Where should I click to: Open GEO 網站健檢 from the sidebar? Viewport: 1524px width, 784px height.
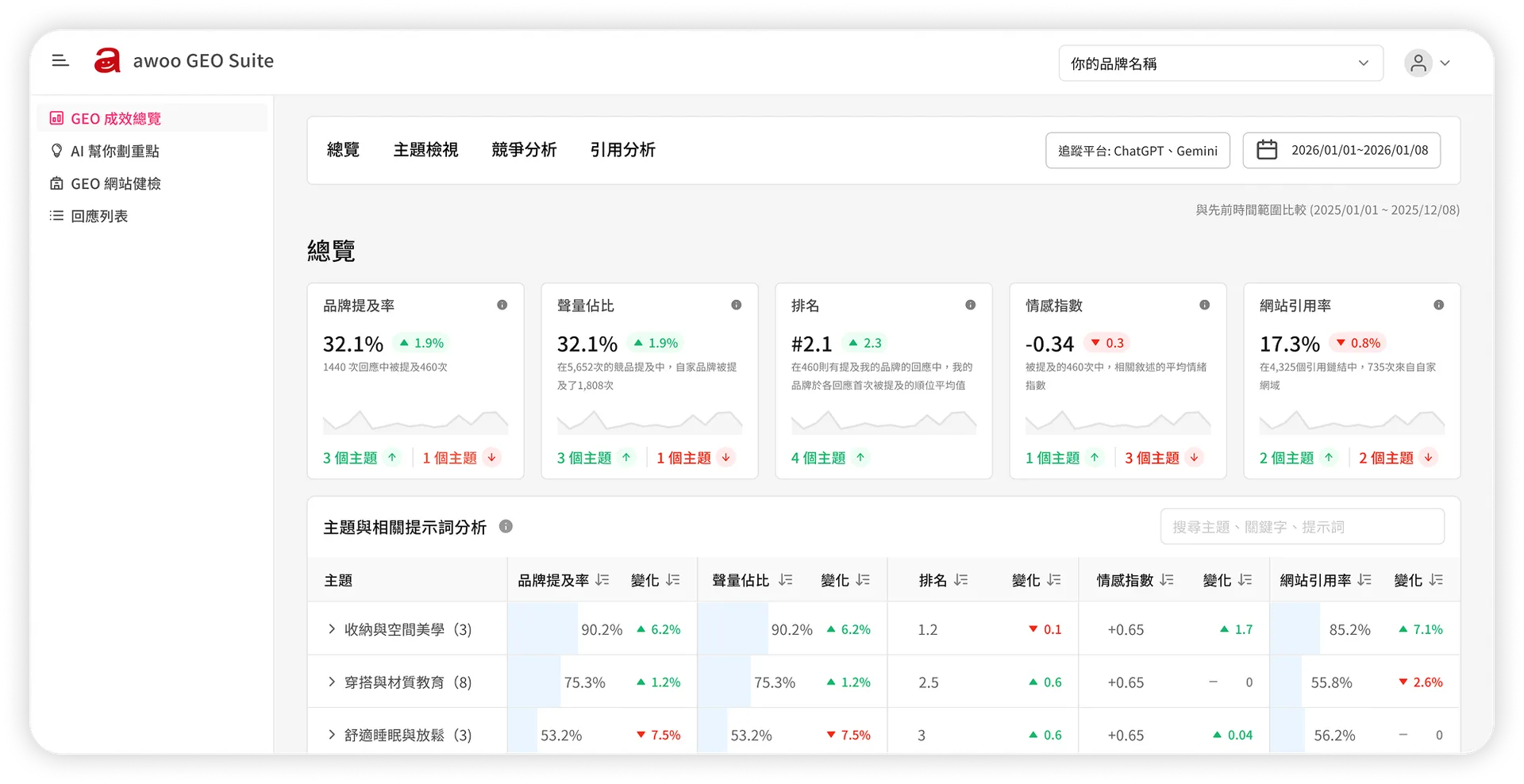117,183
